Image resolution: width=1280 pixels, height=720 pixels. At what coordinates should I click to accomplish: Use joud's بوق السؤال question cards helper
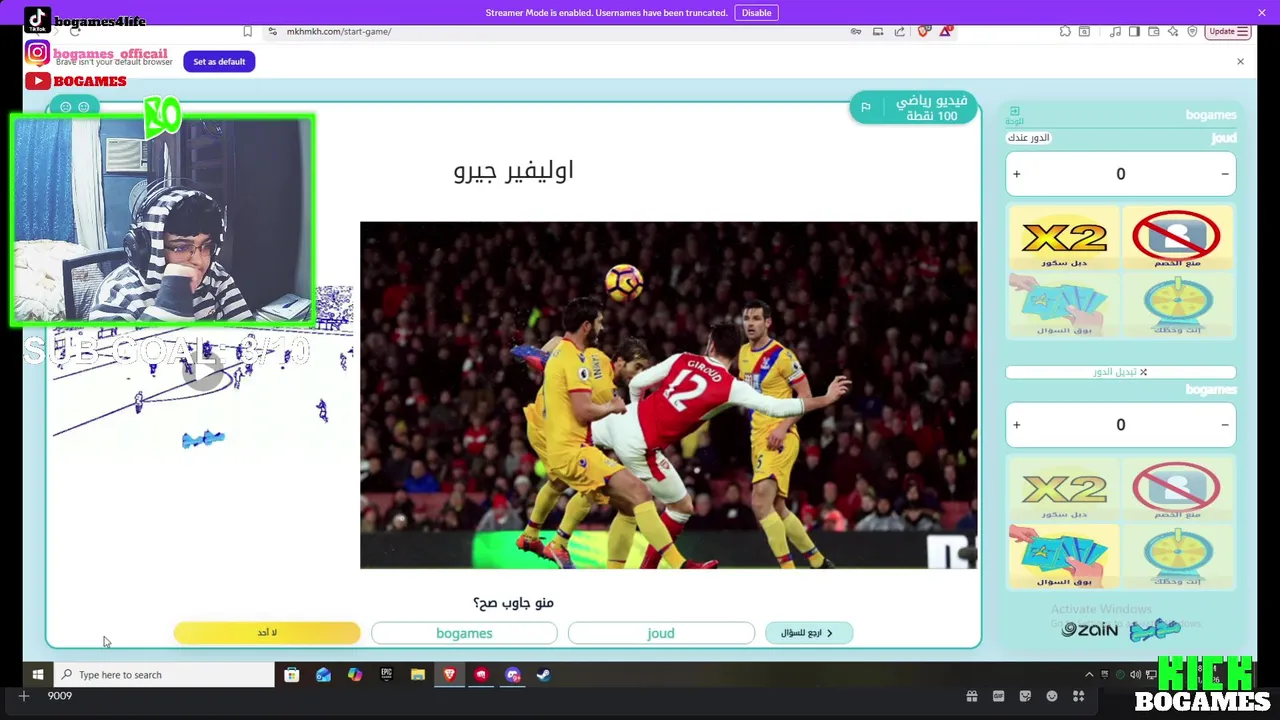coord(1064,305)
